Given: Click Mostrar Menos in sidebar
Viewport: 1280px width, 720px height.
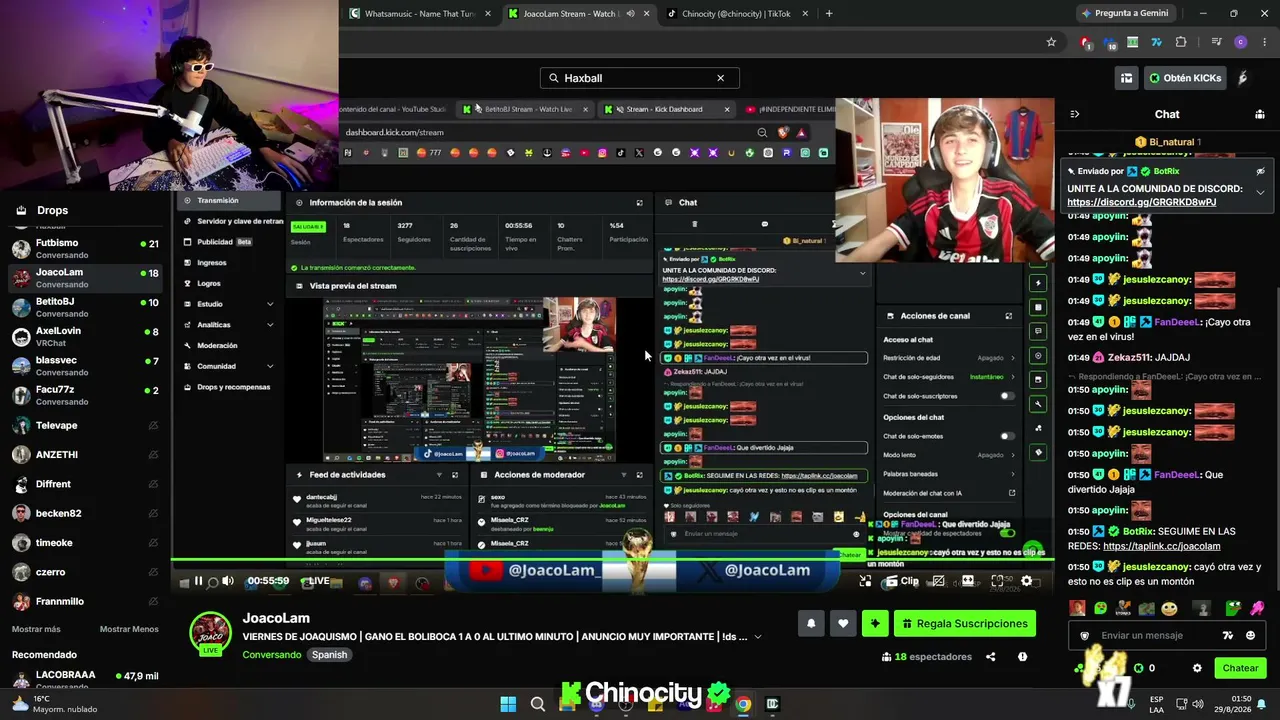Looking at the screenshot, I should (x=129, y=629).
